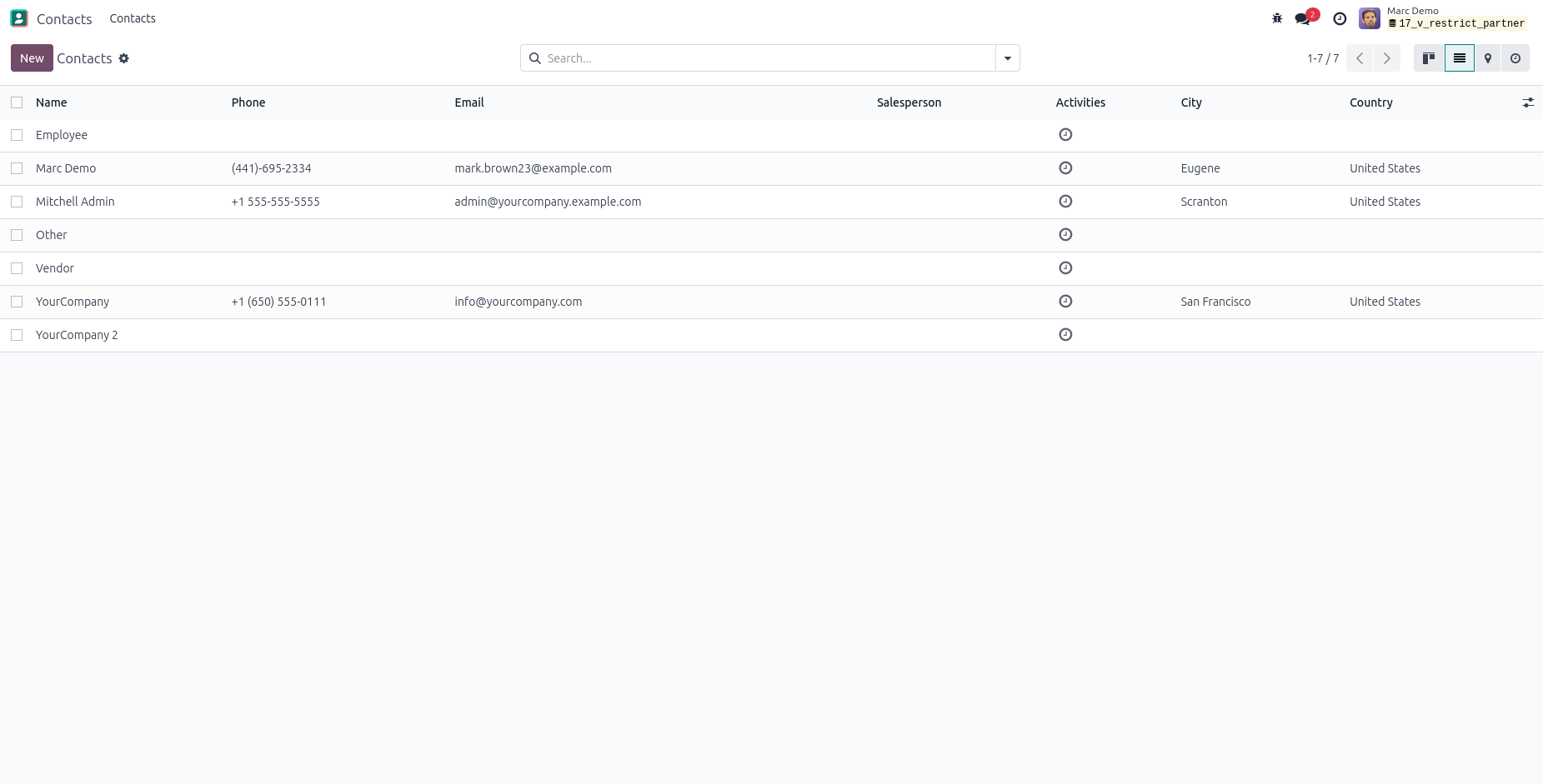
Task: Check the YourCompany 2 row checkbox
Action: [x=17, y=335]
